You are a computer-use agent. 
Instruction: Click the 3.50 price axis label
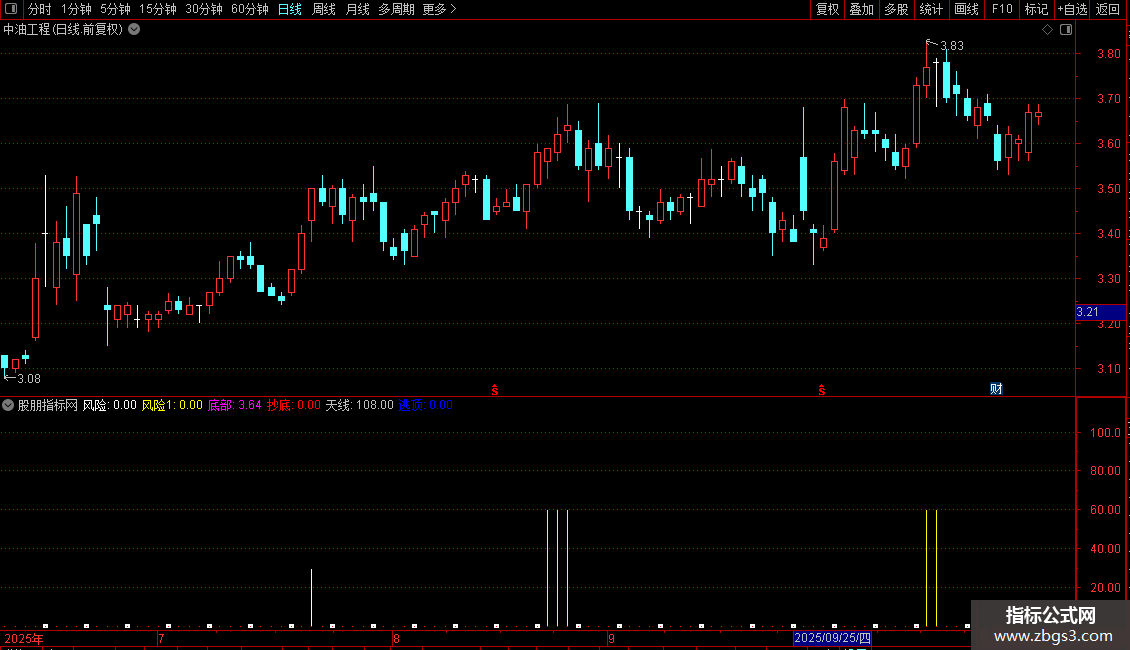click(x=1108, y=189)
